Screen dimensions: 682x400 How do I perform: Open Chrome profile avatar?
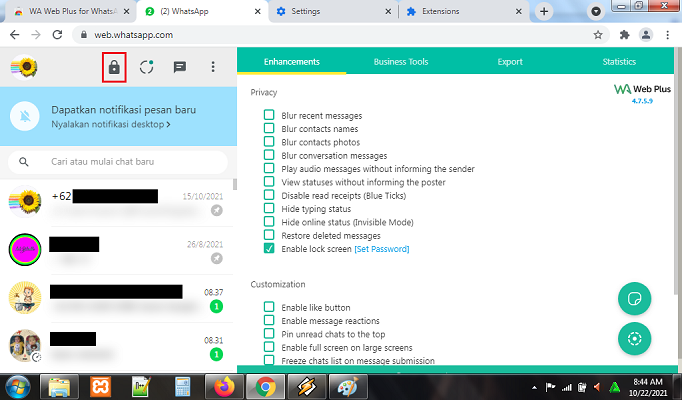(646, 35)
